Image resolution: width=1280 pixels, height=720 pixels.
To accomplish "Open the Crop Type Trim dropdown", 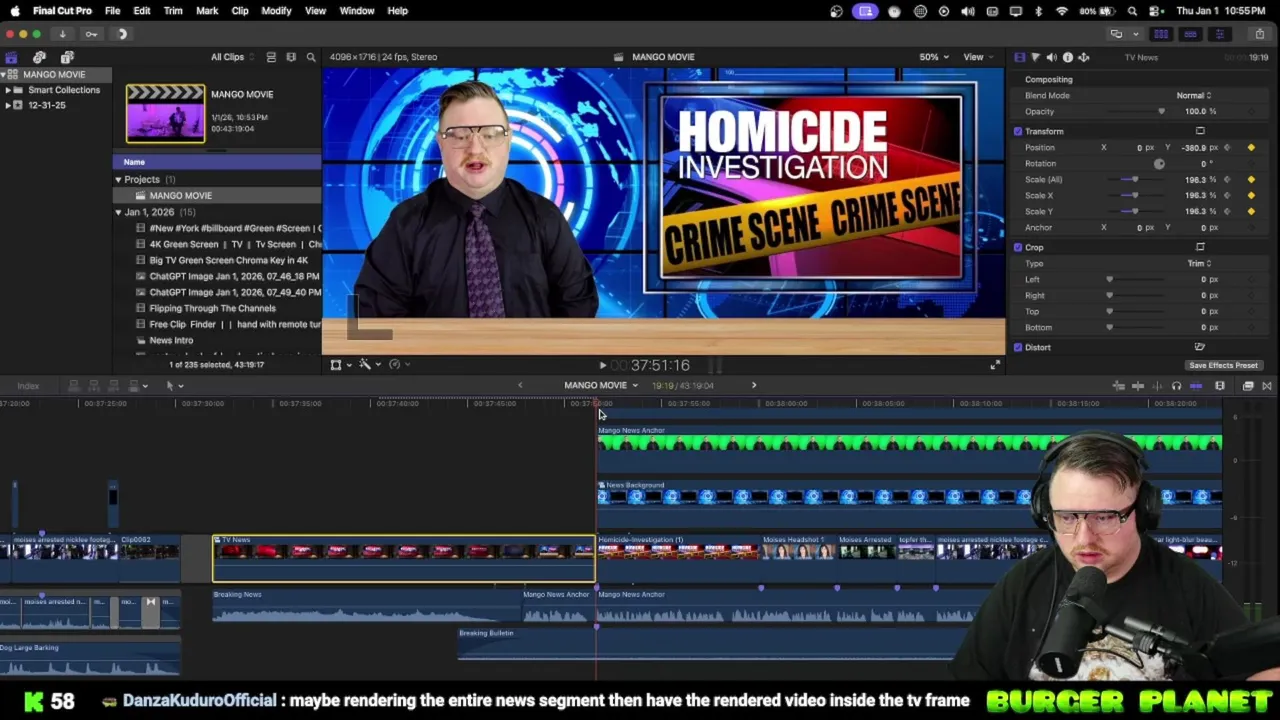I will pos(1199,263).
